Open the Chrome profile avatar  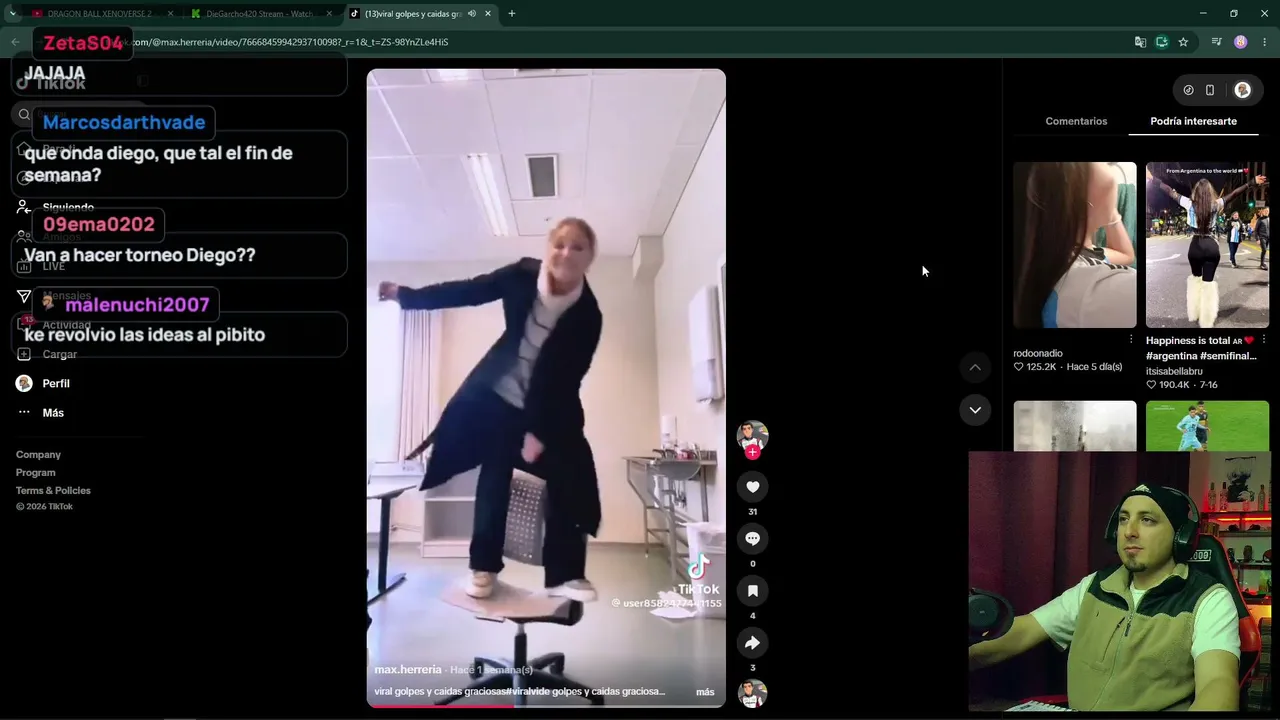click(1240, 42)
